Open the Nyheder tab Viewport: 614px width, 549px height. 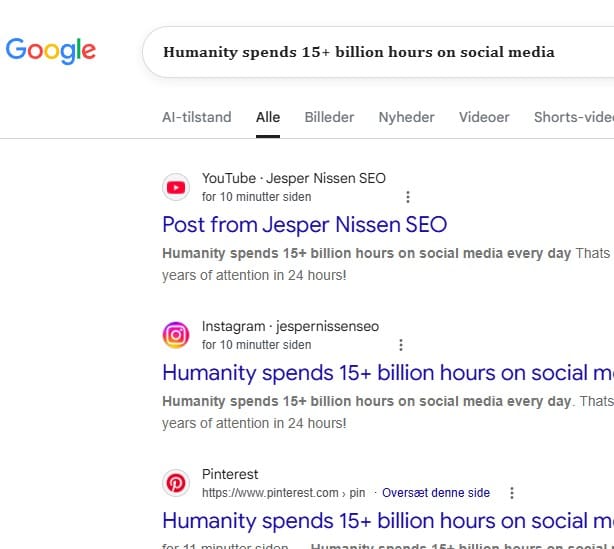pos(406,117)
